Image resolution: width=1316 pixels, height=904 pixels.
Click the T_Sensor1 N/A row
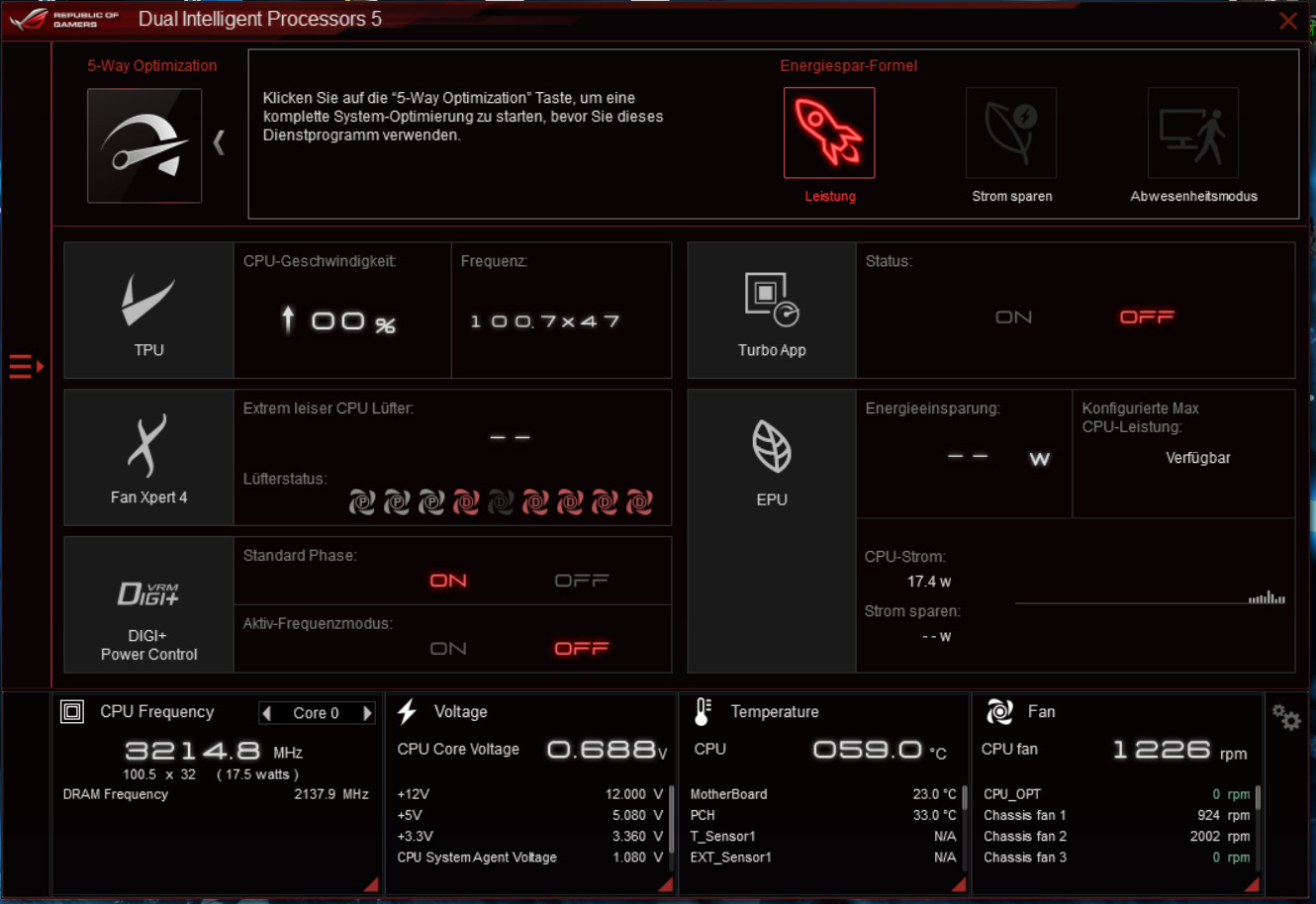(823, 837)
